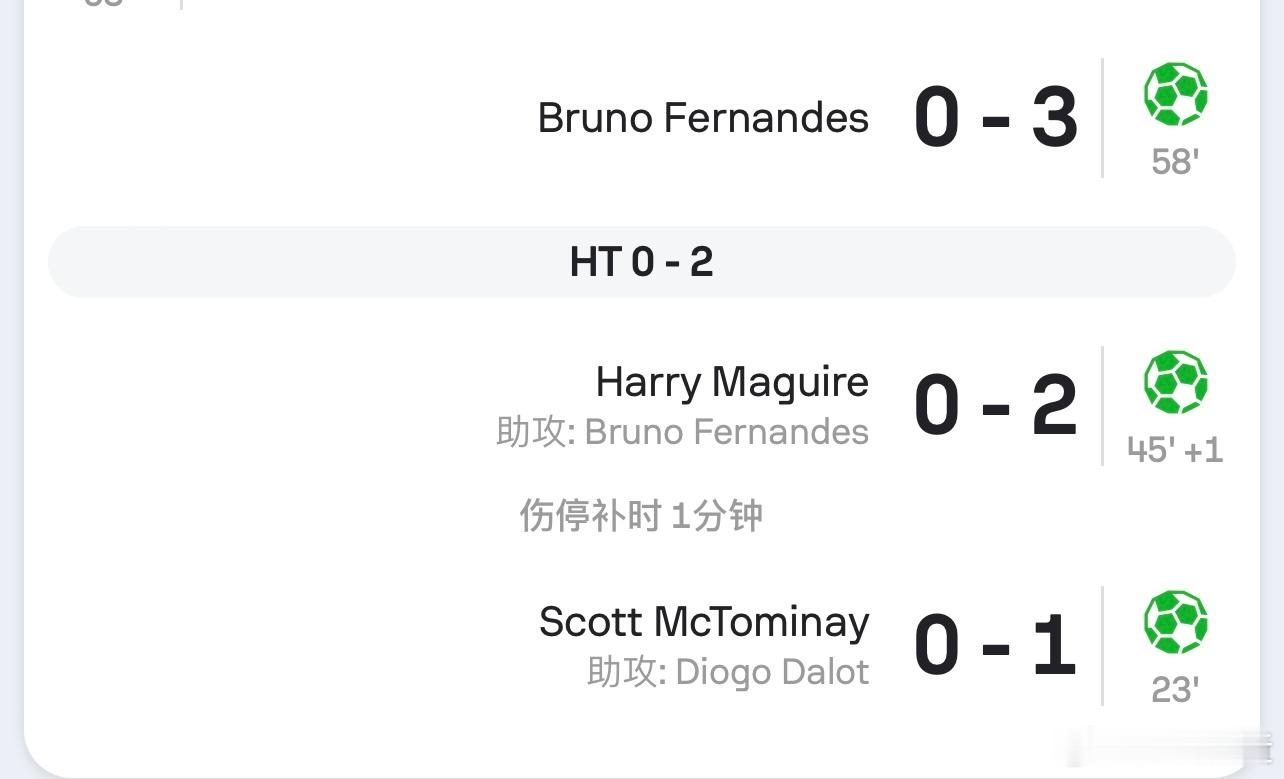Click the 23' minute label

point(1175,690)
